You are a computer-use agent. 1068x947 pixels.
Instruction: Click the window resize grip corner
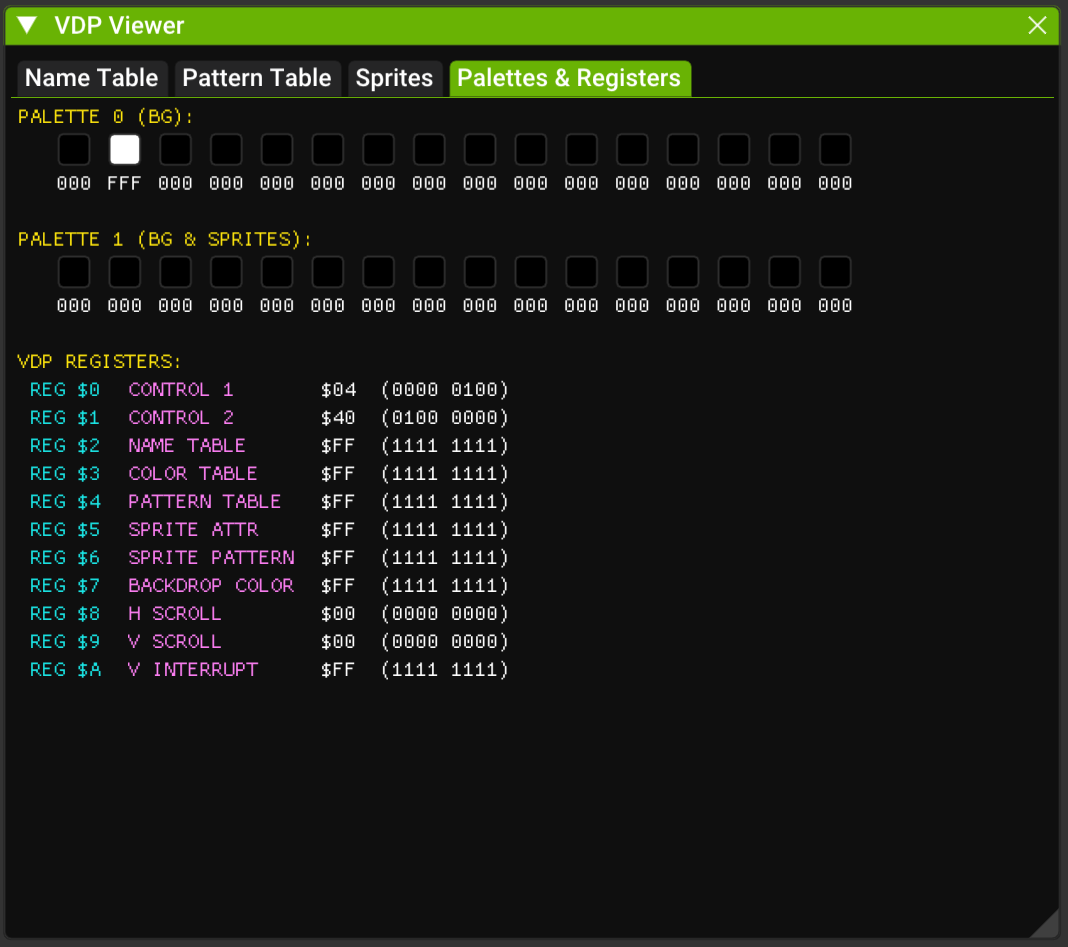click(1048, 927)
